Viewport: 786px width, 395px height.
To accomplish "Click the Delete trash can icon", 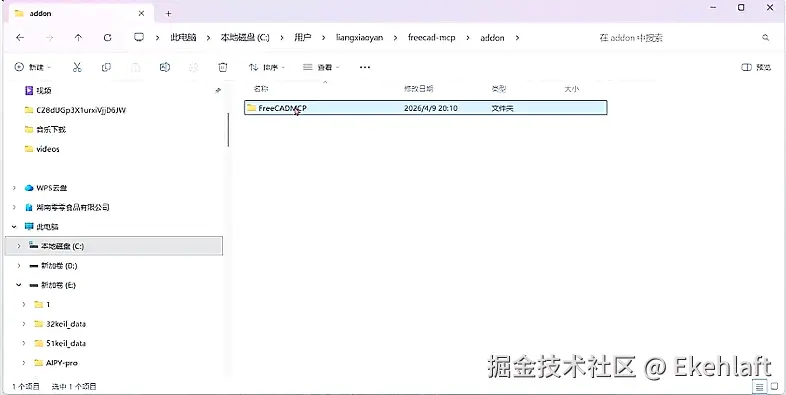I will (223, 67).
